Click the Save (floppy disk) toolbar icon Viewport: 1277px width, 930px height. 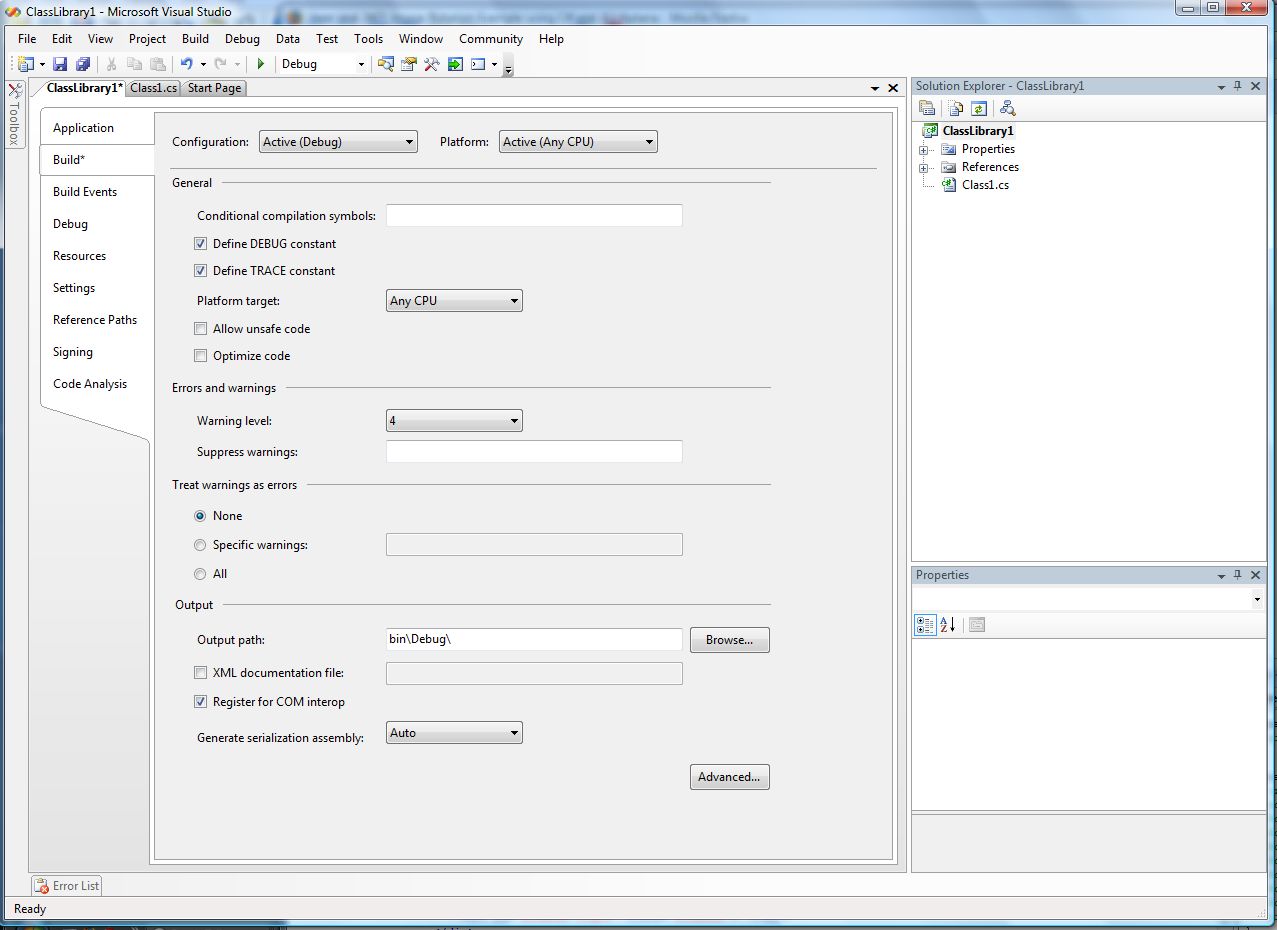[60, 64]
